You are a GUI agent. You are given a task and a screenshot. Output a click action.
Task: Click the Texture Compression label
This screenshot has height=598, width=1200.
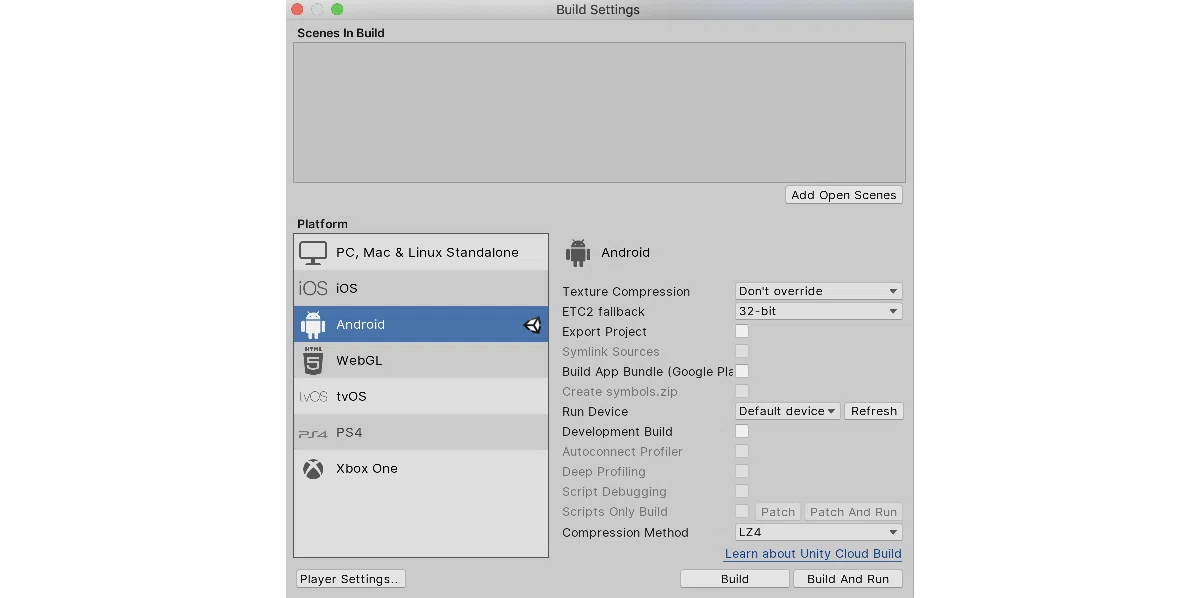[x=626, y=292]
